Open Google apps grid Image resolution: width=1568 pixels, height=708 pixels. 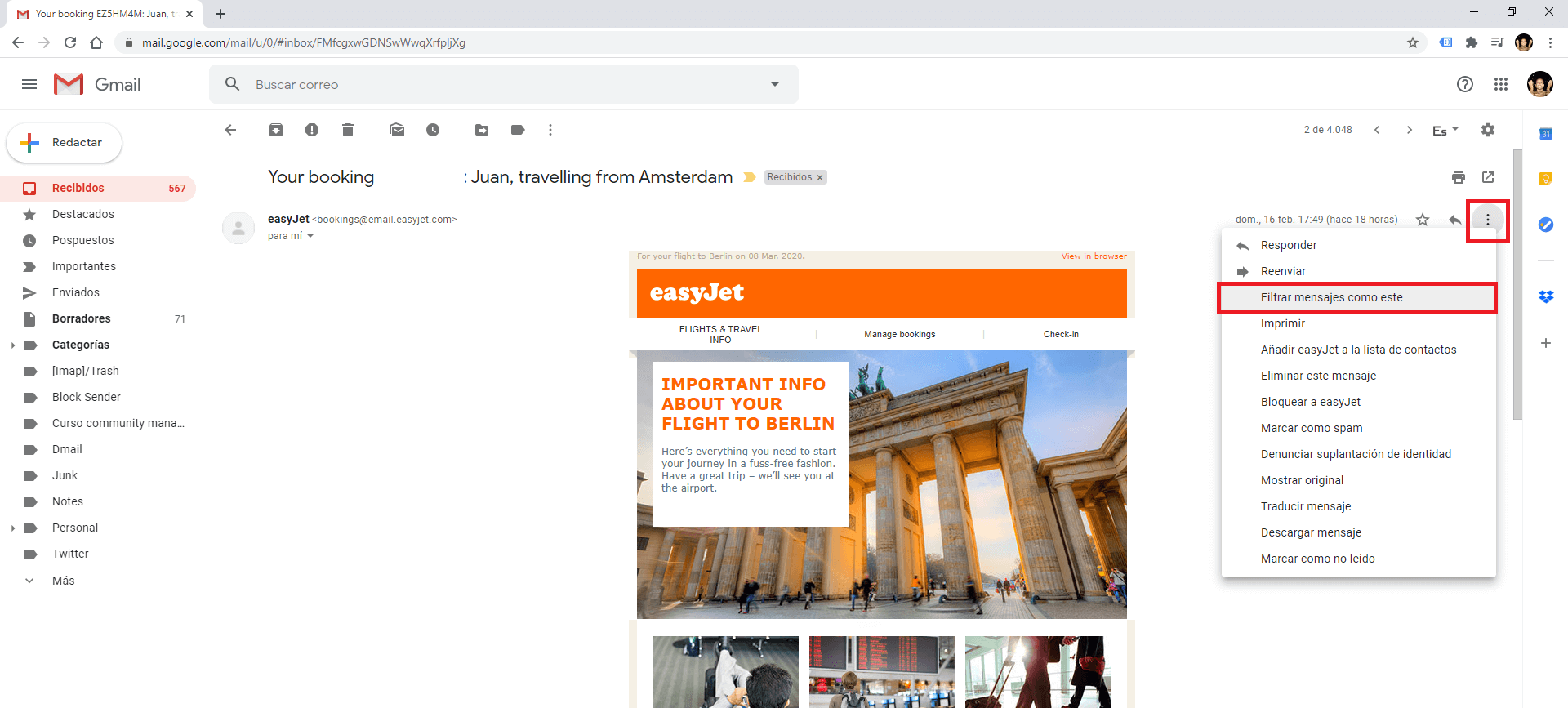pyautogui.click(x=1501, y=84)
